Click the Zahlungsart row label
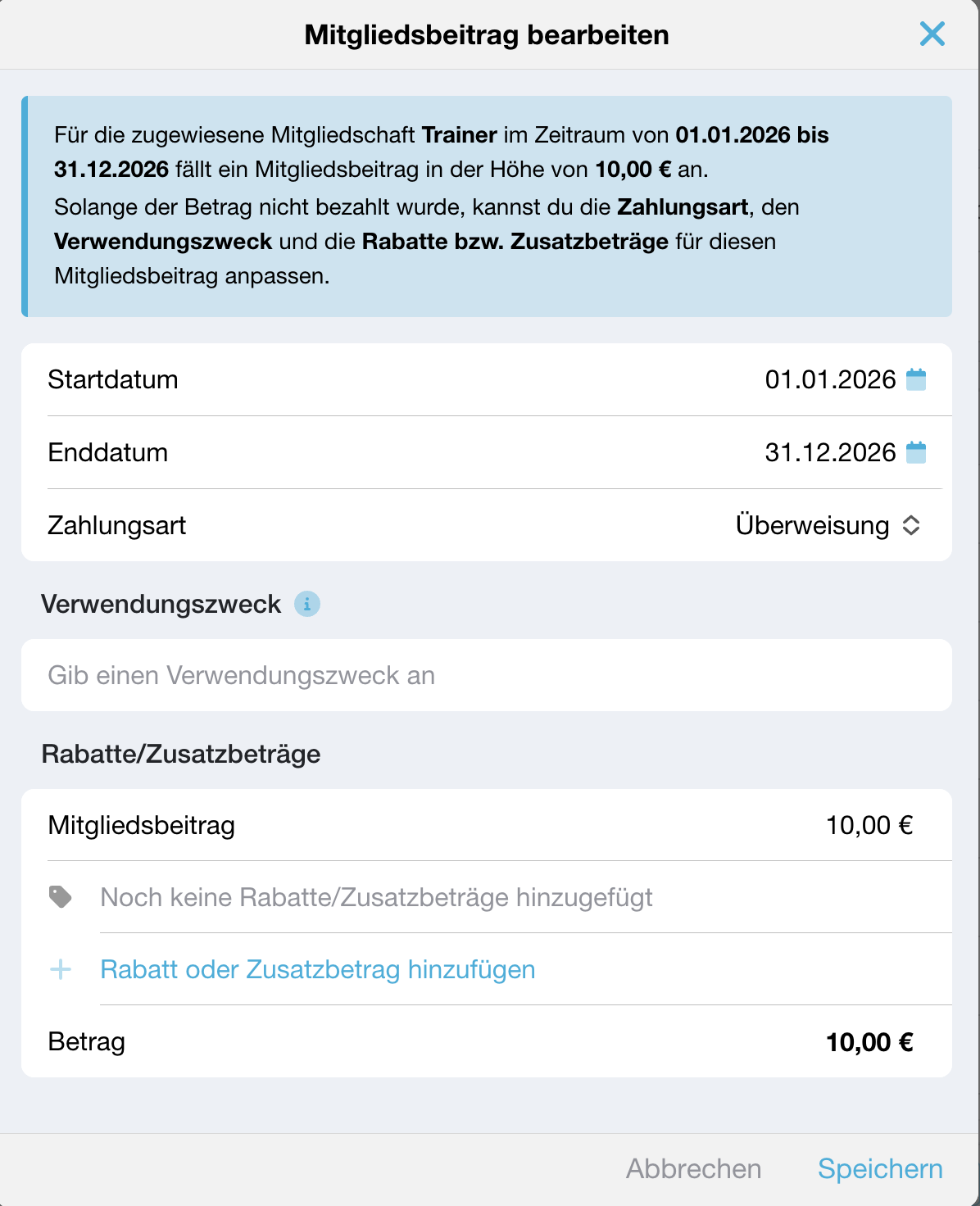980x1206 pixels. pos(117,525)
